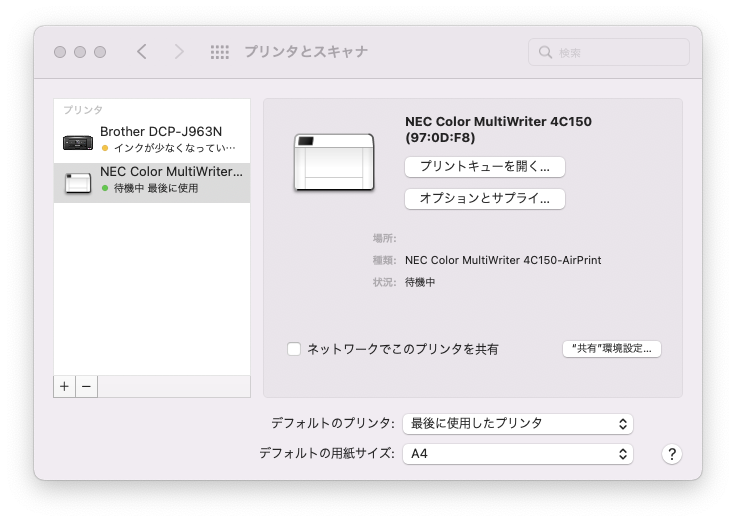
Task: Click the 種類 label
Action: pos(384,260)
